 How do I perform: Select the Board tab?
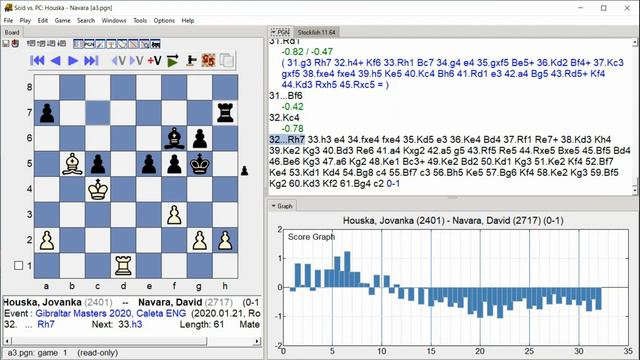tap(12, 32)
